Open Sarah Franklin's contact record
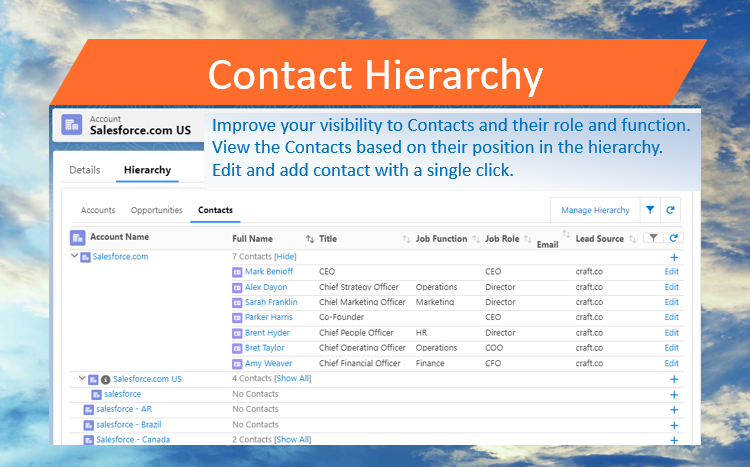Viewport: 750px width, 467px height. point(271,302)
